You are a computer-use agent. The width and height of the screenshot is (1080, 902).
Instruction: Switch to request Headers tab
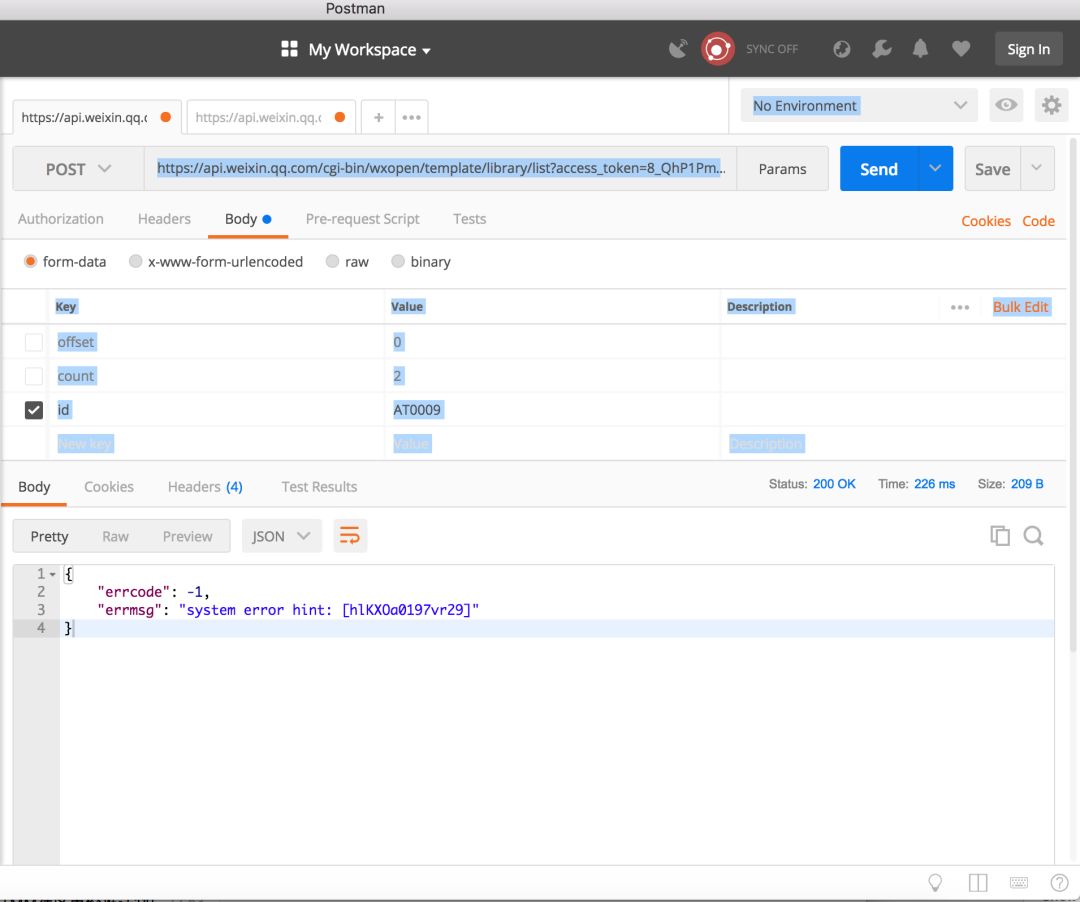pyautogui.click(x=164, y=219)
